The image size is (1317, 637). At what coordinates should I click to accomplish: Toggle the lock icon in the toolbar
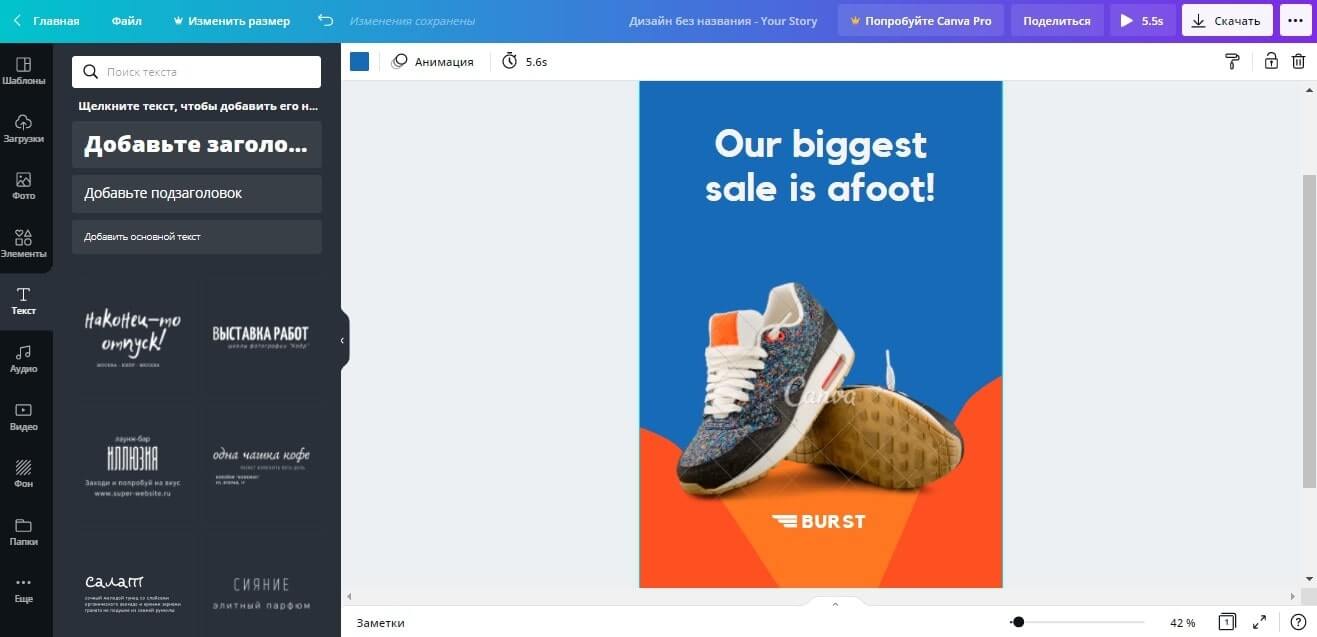(1270, 61)
